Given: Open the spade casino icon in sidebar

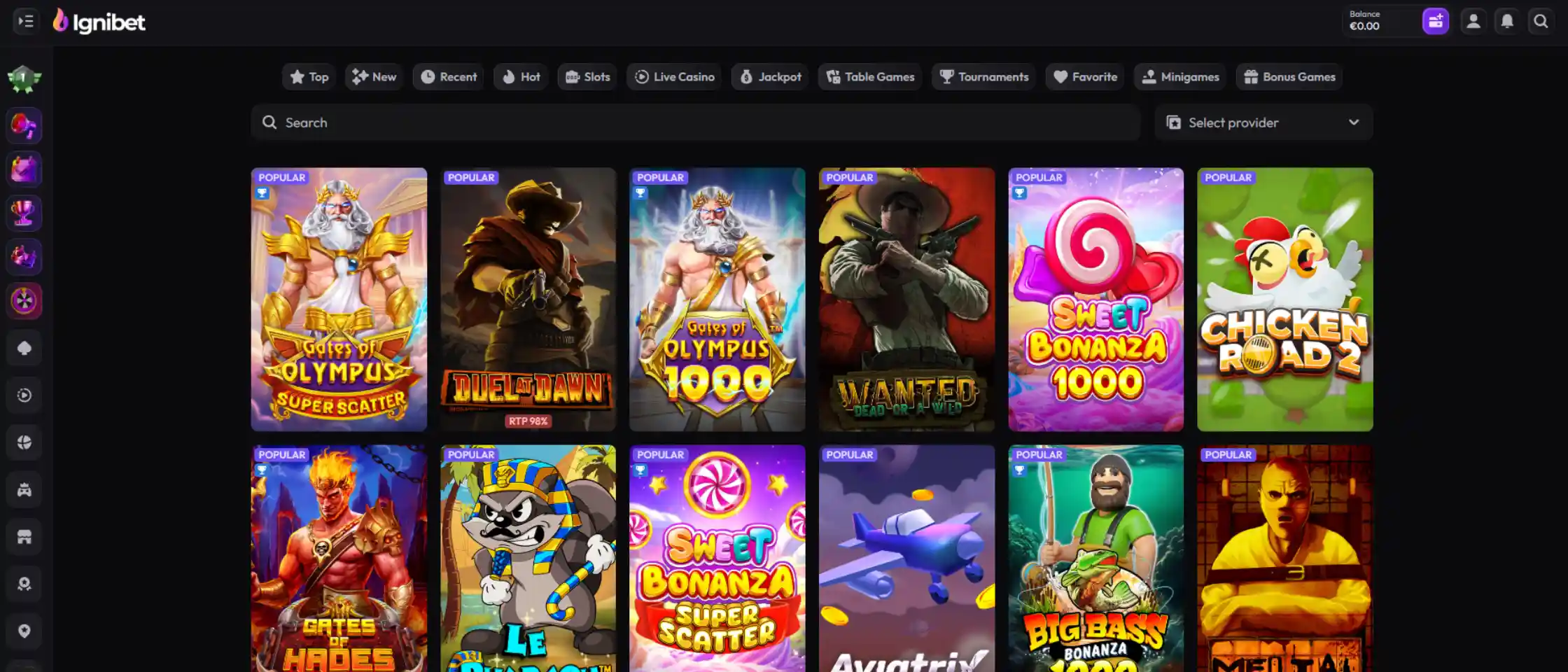Looking at the screenshot, I should click(24, 348).
